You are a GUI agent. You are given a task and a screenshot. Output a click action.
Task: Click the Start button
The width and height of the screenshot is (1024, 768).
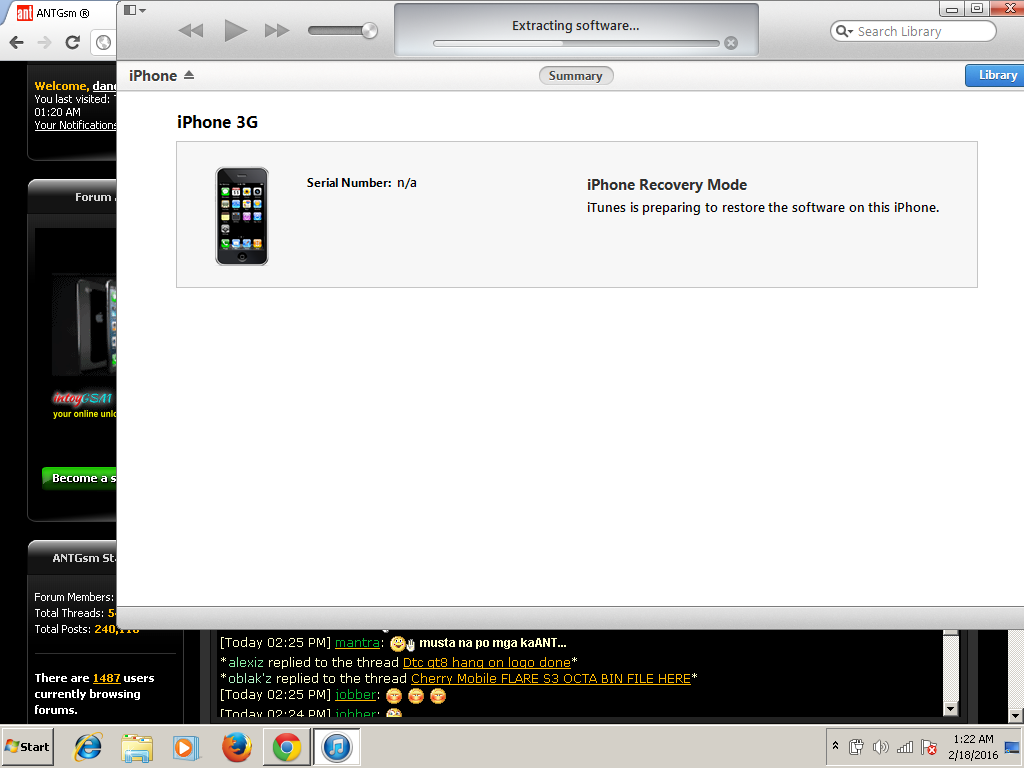tap(28, 747)
